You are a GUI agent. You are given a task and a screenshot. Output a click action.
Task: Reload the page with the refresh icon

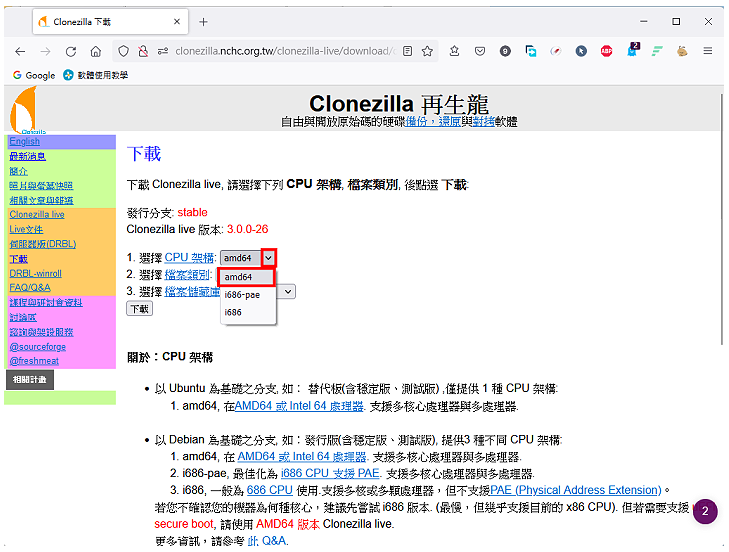tap(71, 51)
